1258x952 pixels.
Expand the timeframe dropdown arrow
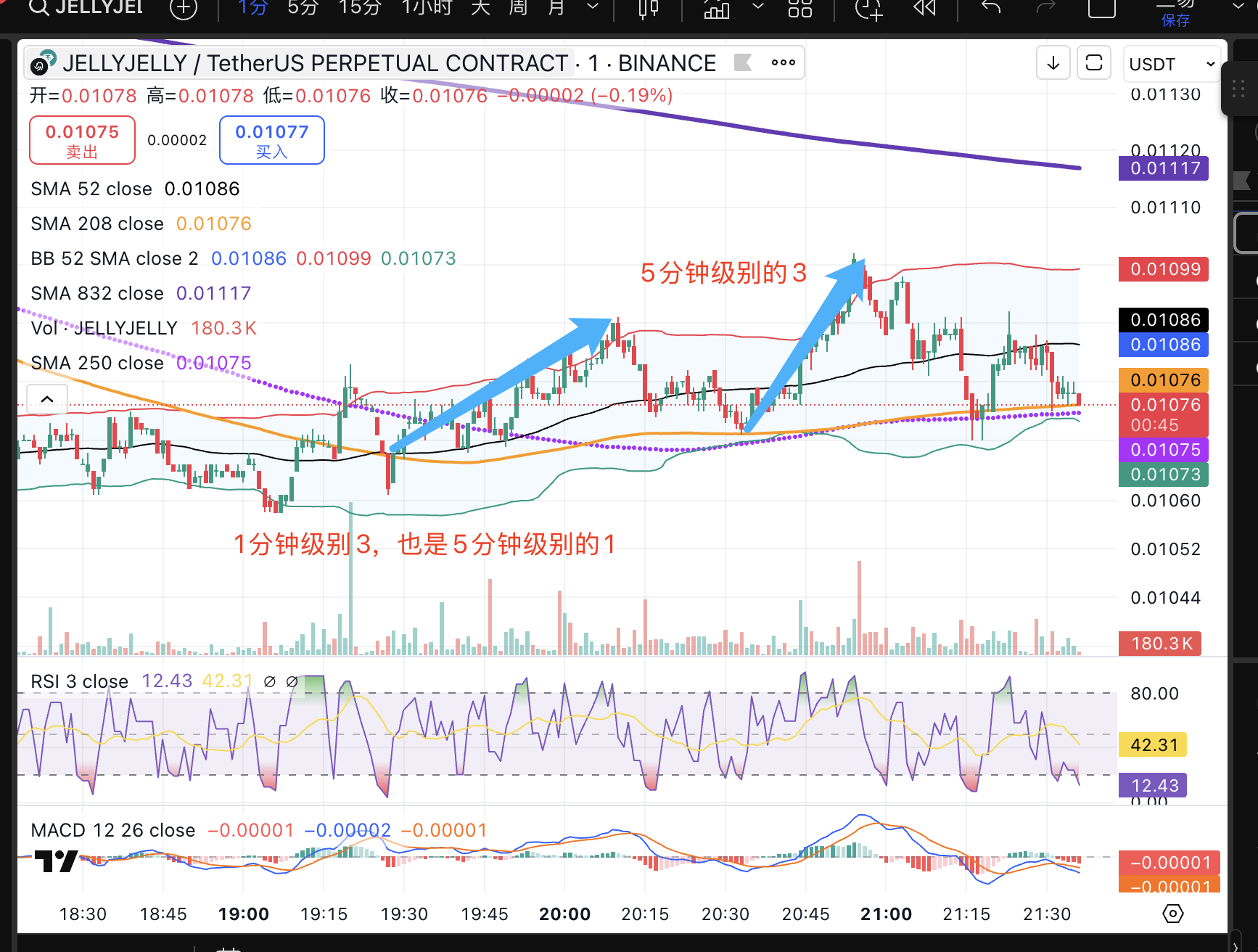tap(593, 7)
